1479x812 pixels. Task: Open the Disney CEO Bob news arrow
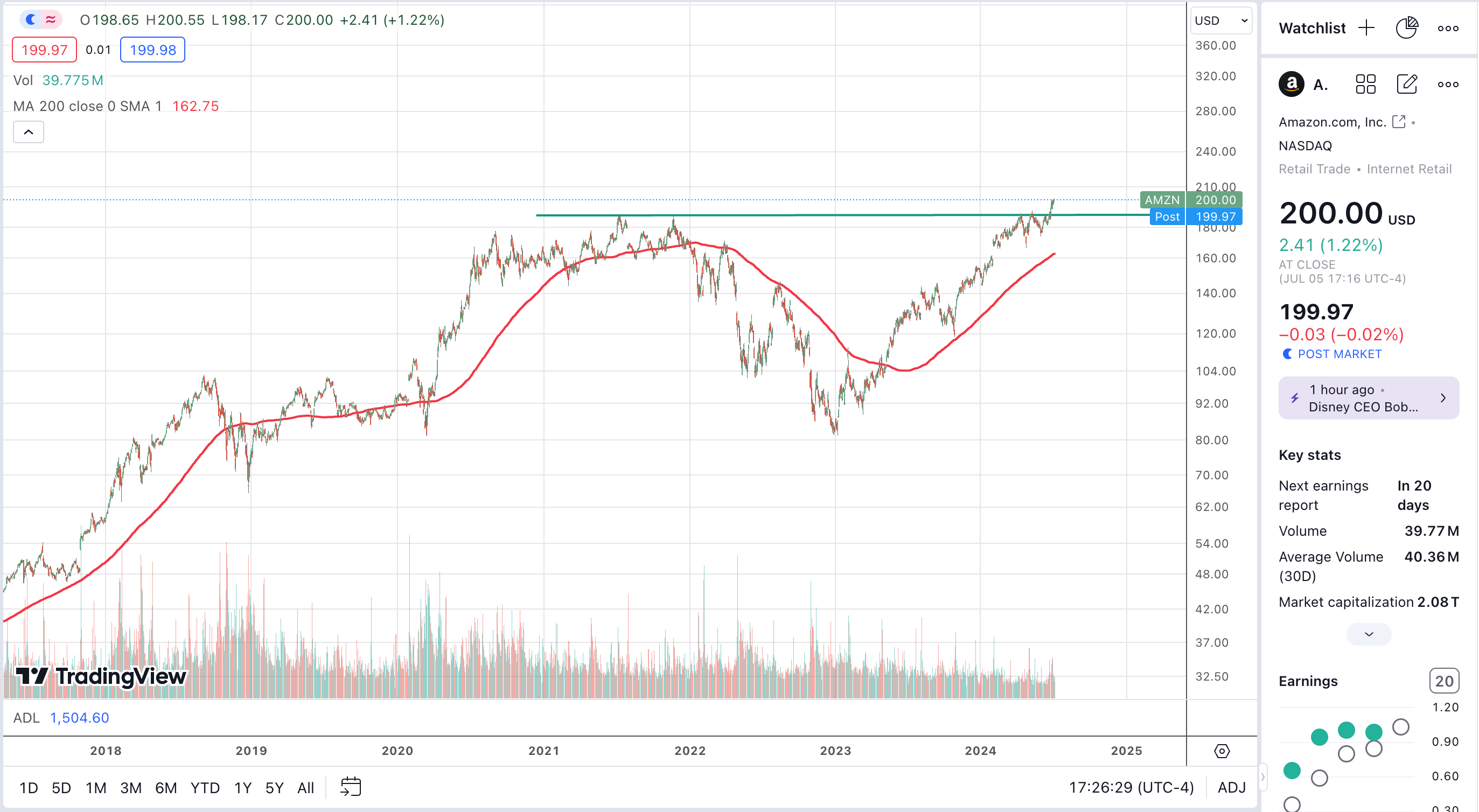[1443, 398]
